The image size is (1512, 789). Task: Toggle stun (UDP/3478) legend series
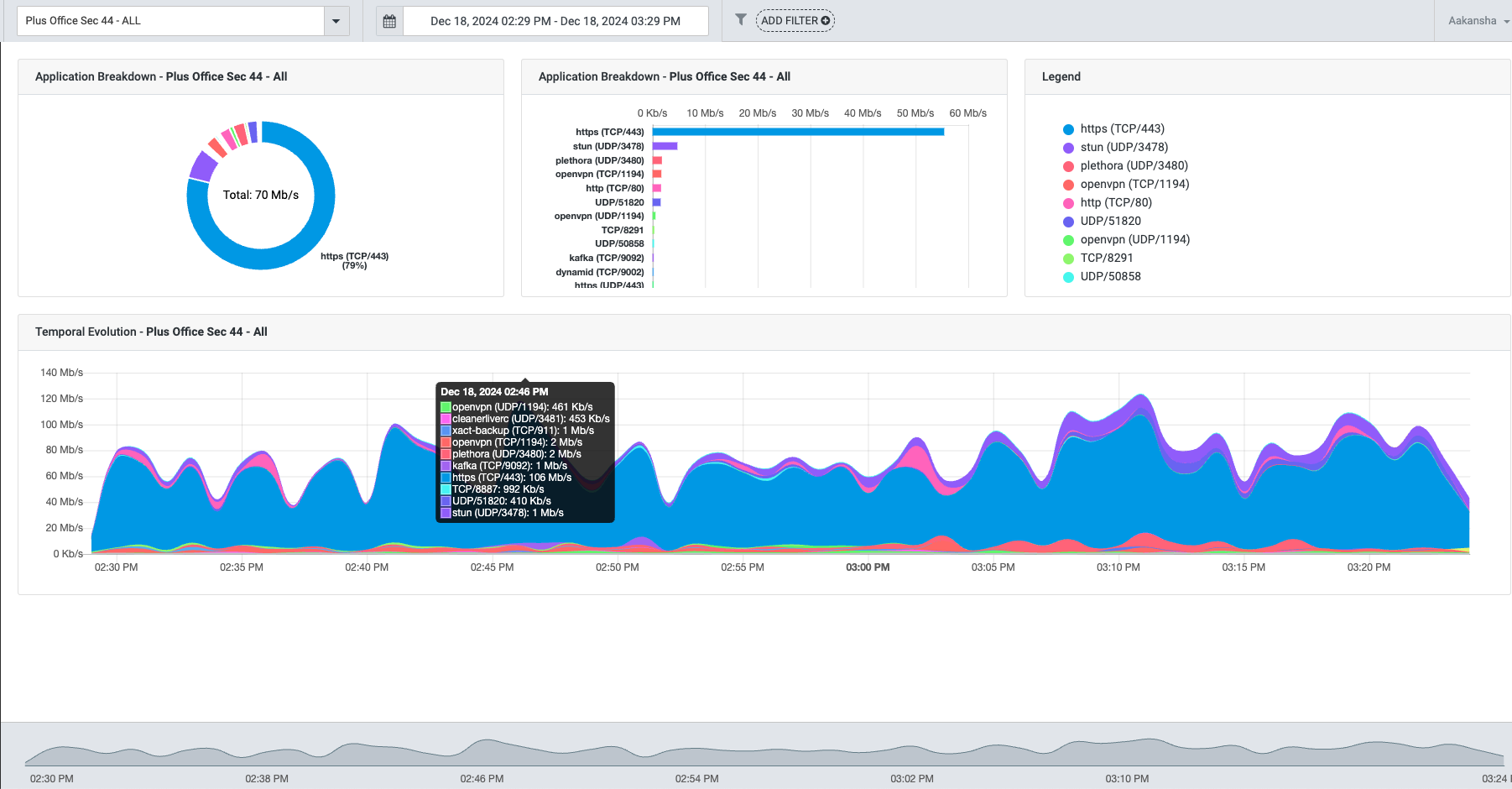(x=1068, y=148)
